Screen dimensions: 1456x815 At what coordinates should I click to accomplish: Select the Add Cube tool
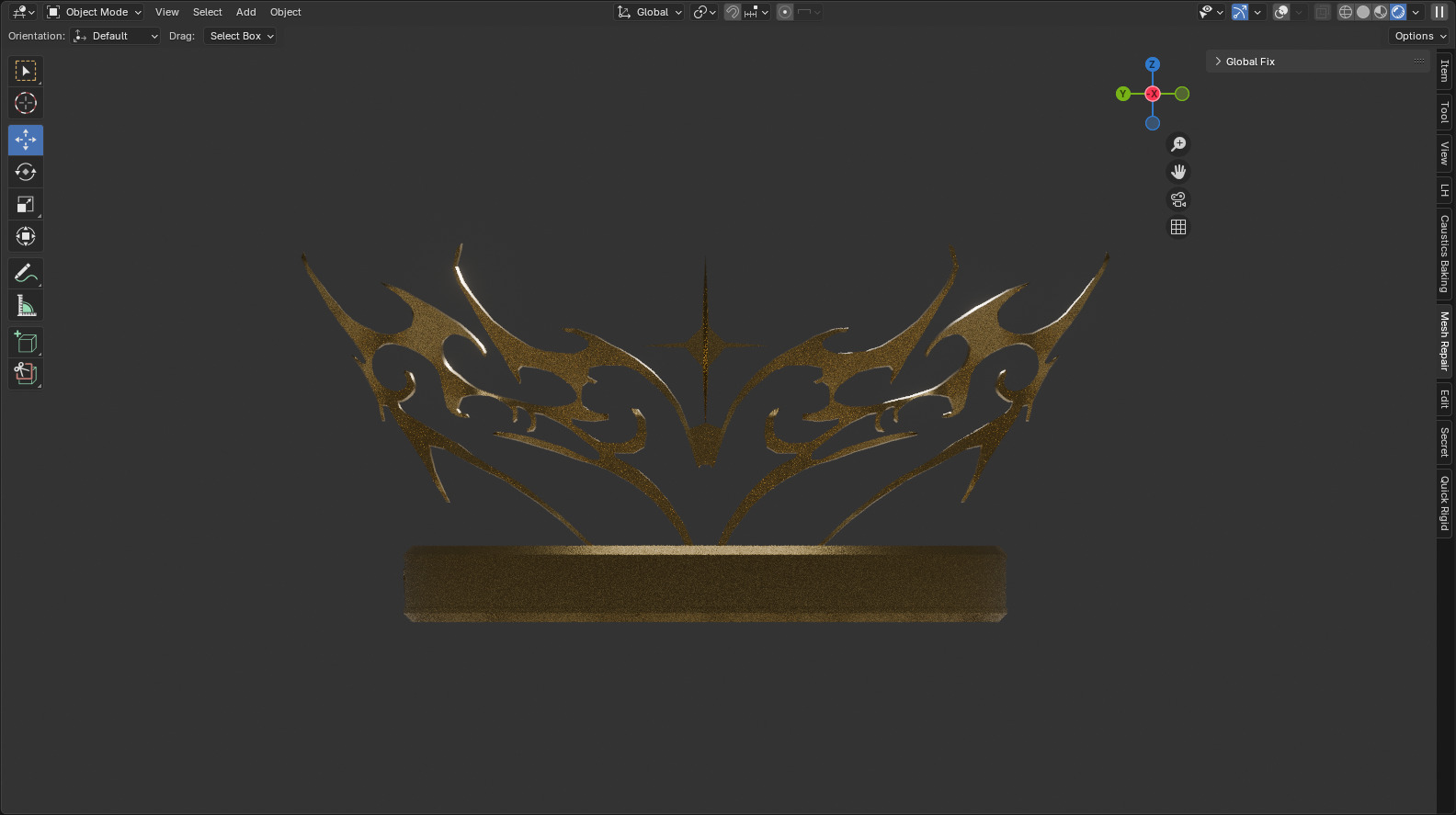[26, 342]
